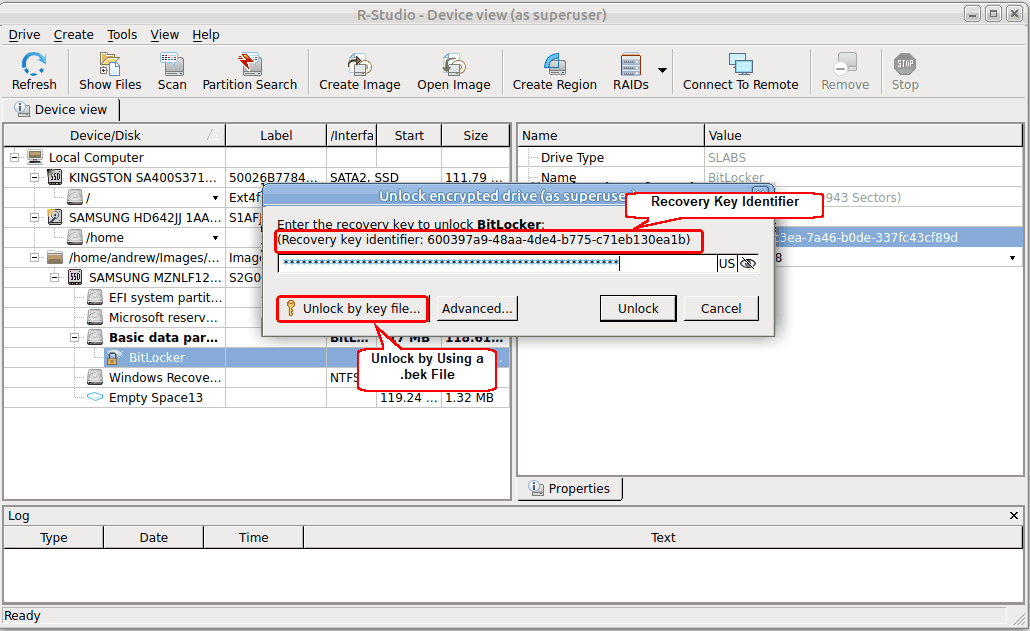Click Open Image in the toolbar
The height and width of the screenshot is (631, 1030).
pos(453,65)
